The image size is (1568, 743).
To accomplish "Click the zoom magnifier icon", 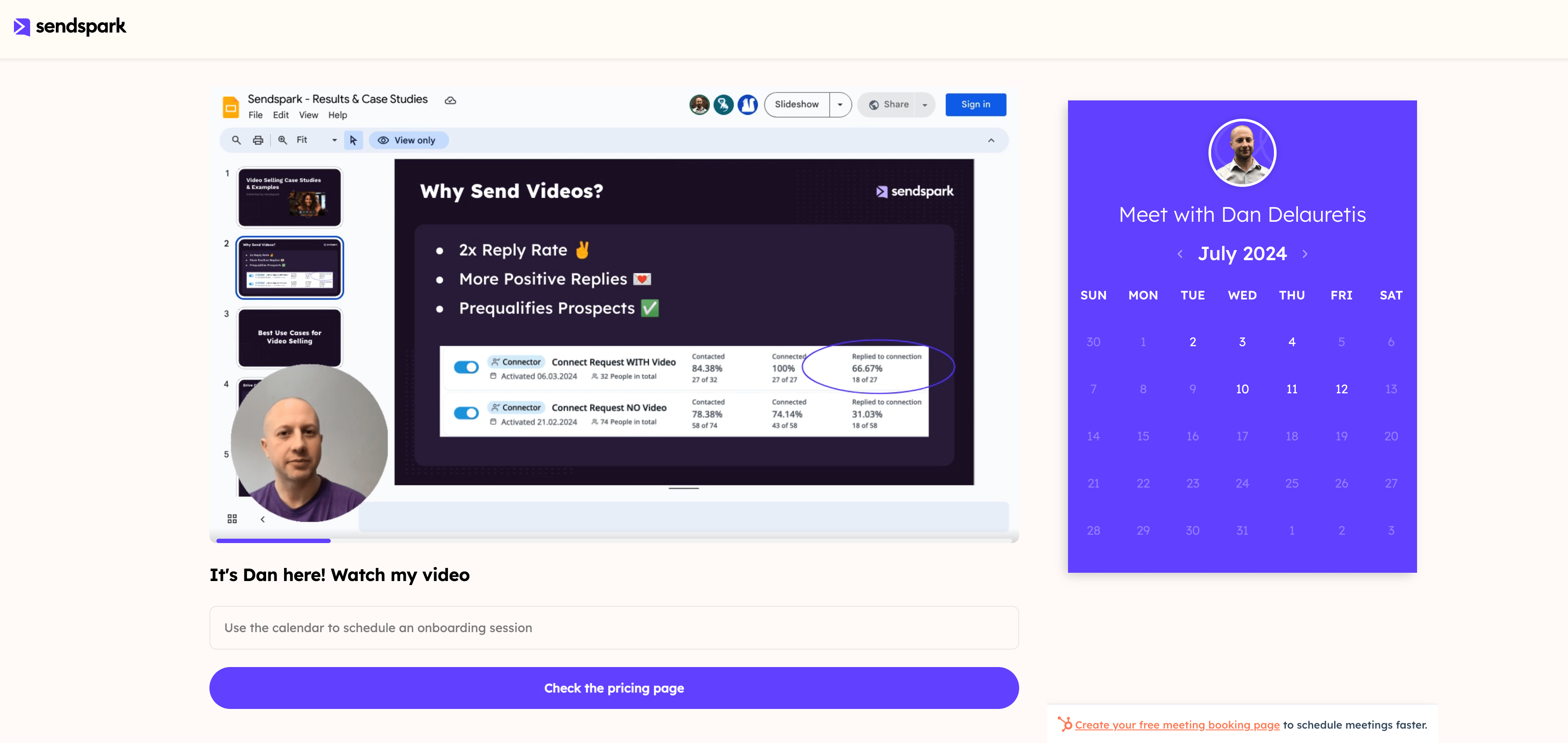I will pos(282,140).
